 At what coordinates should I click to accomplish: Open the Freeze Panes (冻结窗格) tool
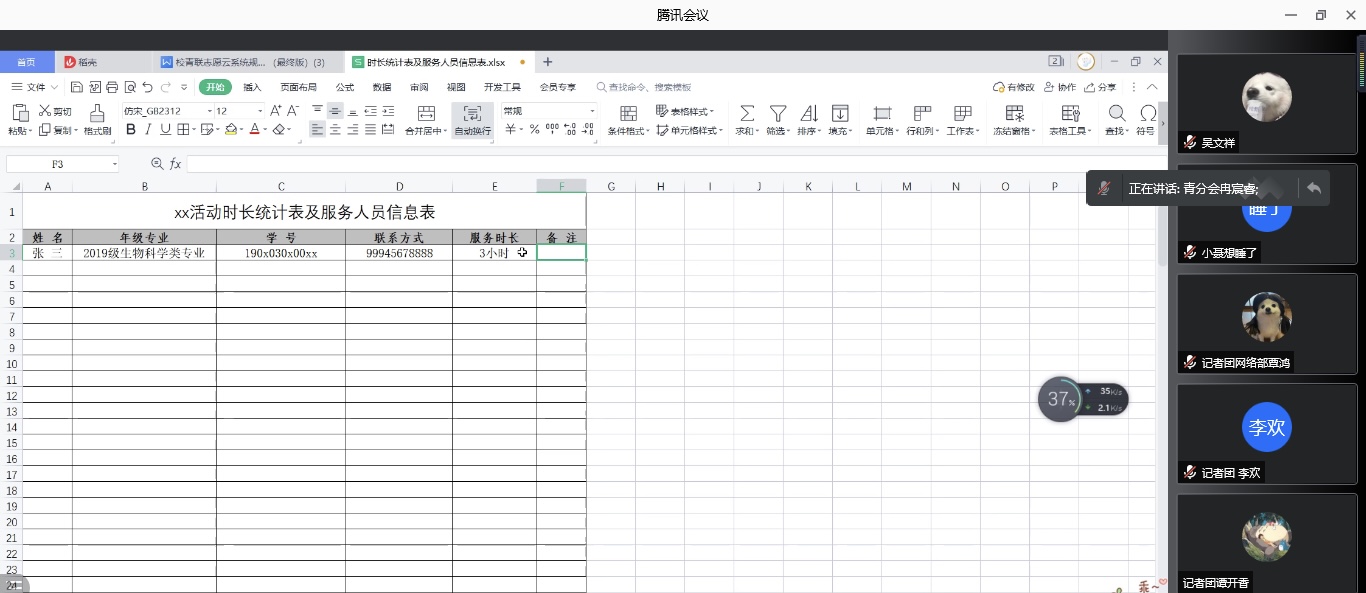pyautogui.click(x=1014, y=113)
